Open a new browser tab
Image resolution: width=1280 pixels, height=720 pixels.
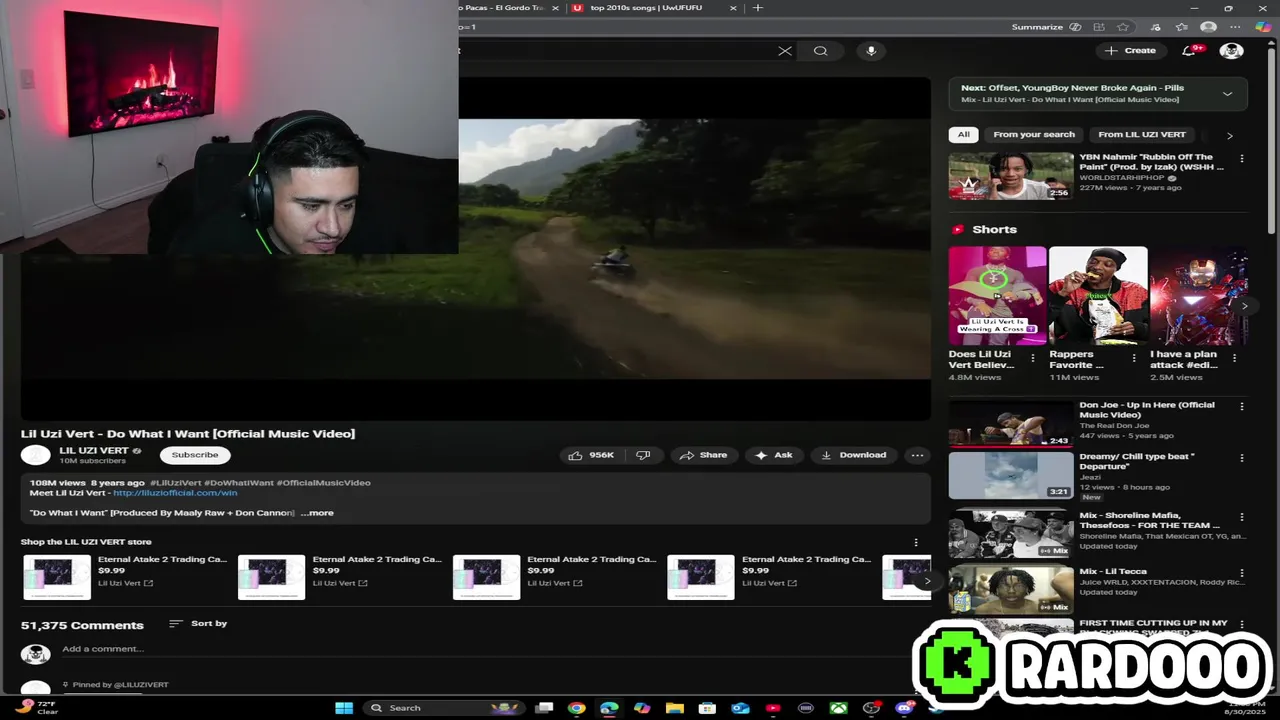click(x=757, y=8)
